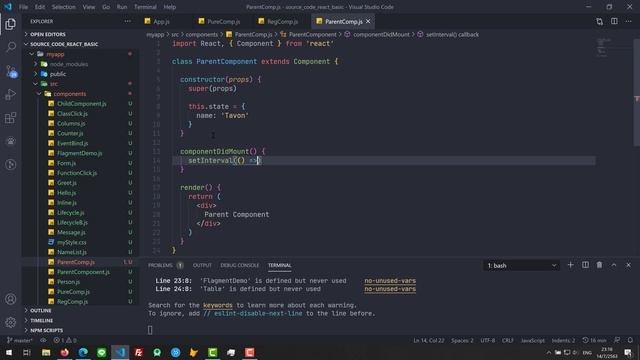Click the keywords link in terminal
Screen dimensions: 640x360
click(x=218, y=305)
